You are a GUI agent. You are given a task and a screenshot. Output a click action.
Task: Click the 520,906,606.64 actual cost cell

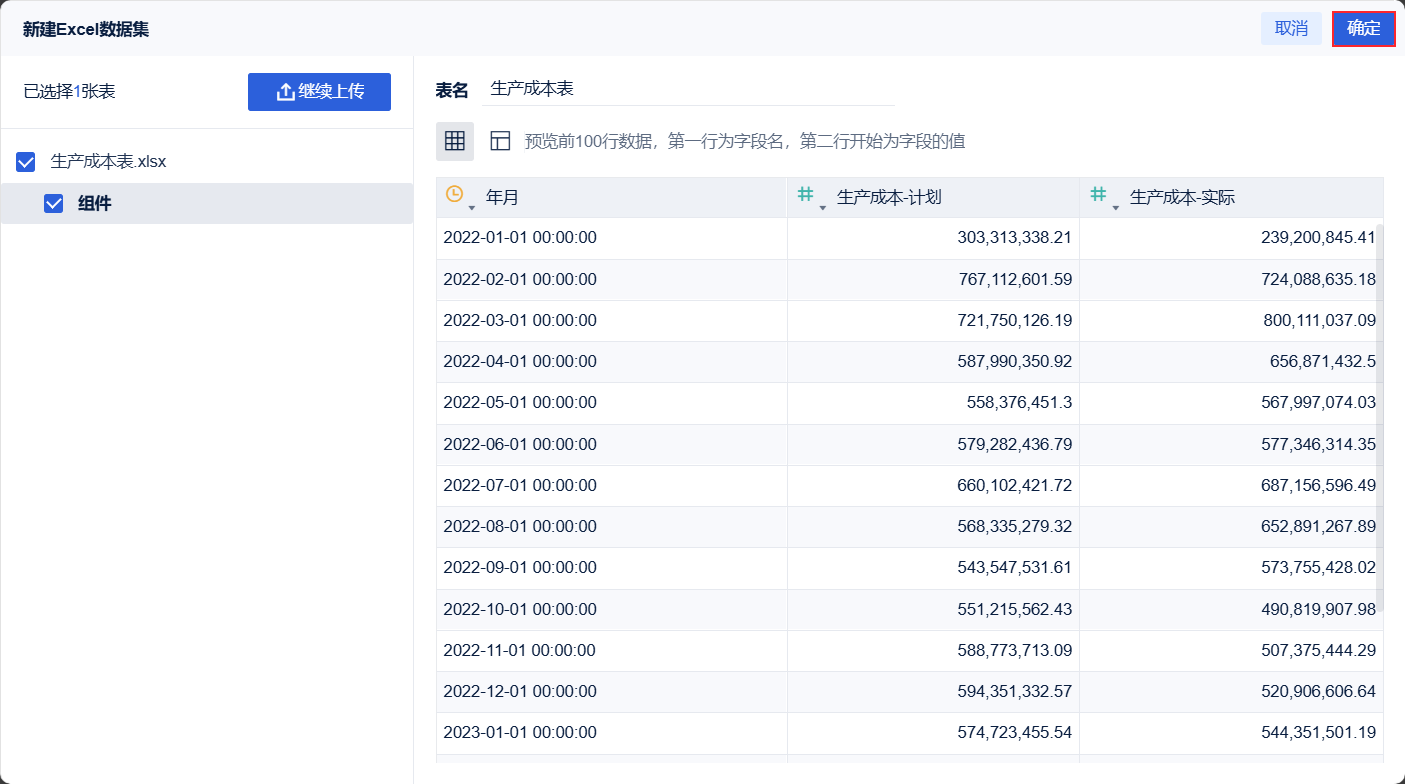(x=1232, y=692)
